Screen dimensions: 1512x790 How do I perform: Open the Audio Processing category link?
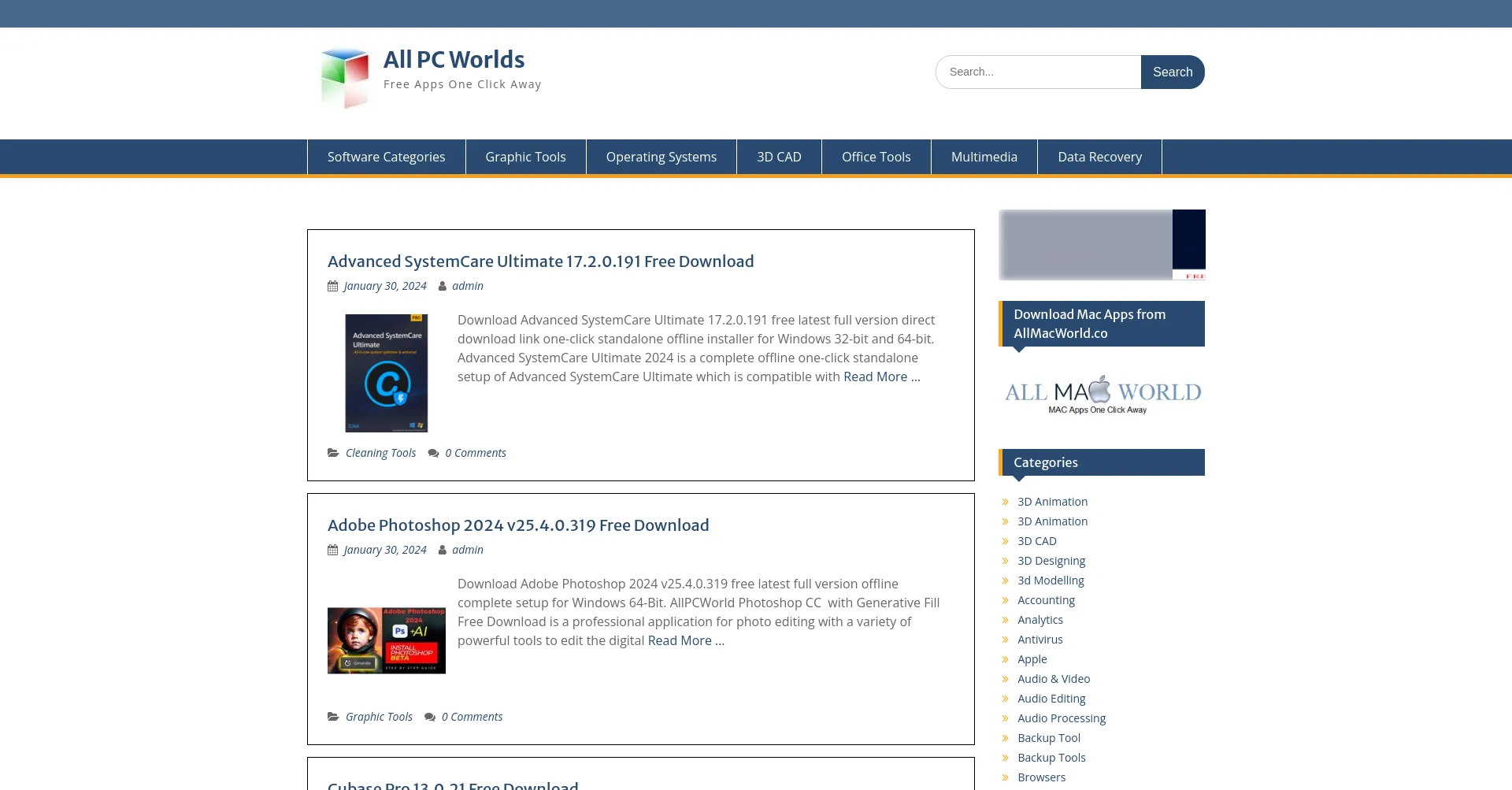pyautogui.click(x=1062, y=718)
